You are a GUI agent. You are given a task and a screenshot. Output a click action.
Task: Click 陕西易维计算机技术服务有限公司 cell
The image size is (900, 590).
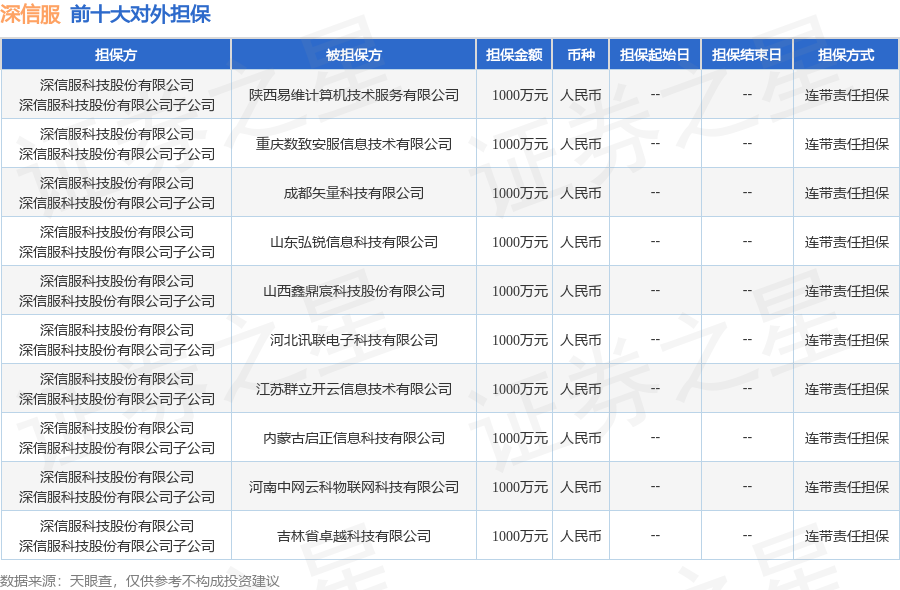[x=354, y=95]
